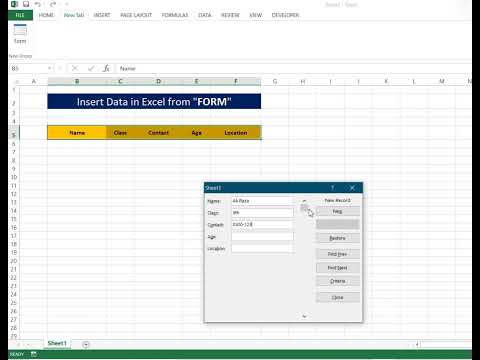Switch to the HOME tab
The image size is (480, 360).
pyautogui.click(x=46, y=15)
